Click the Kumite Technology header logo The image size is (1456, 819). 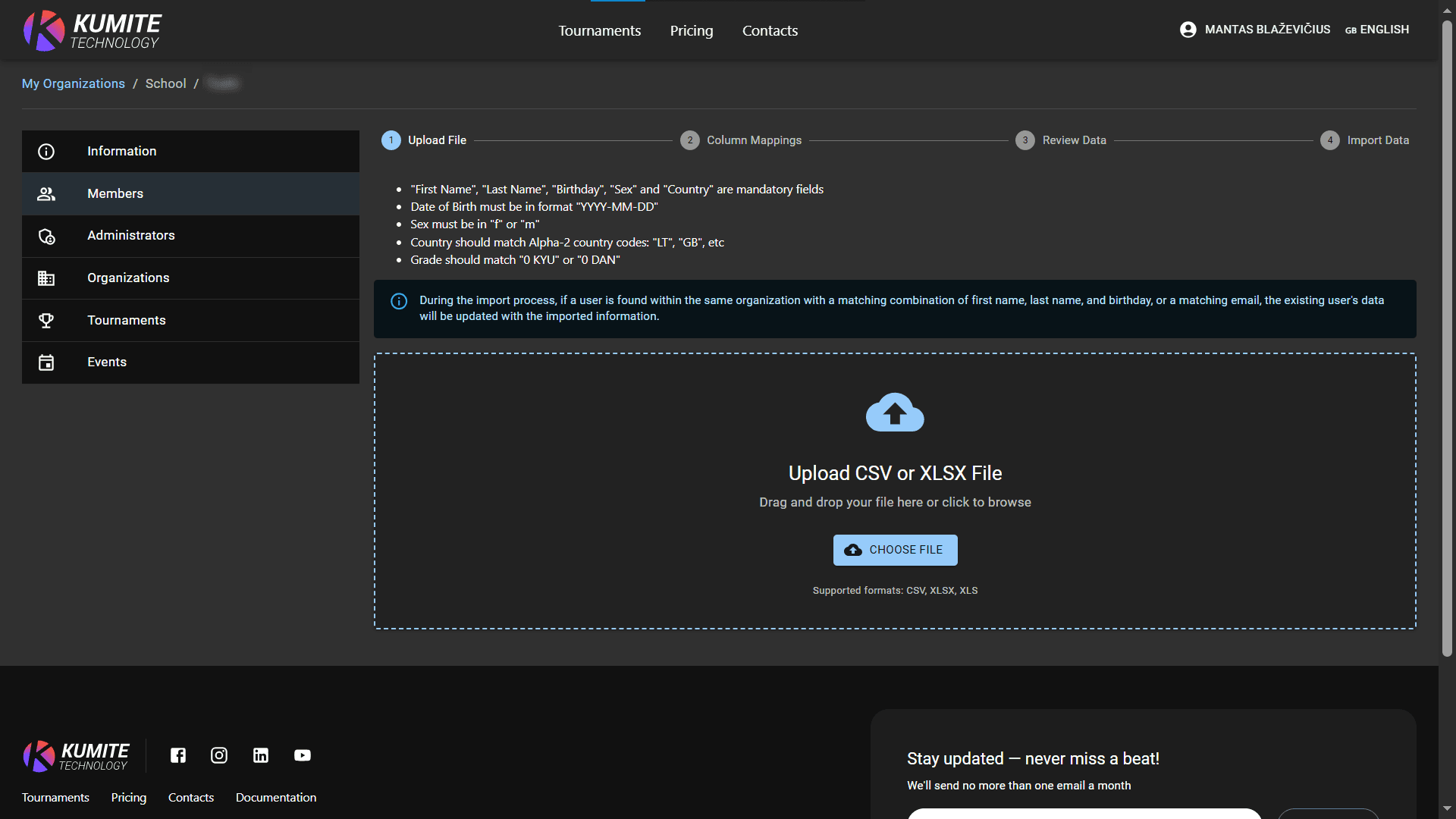click(93, 30)
